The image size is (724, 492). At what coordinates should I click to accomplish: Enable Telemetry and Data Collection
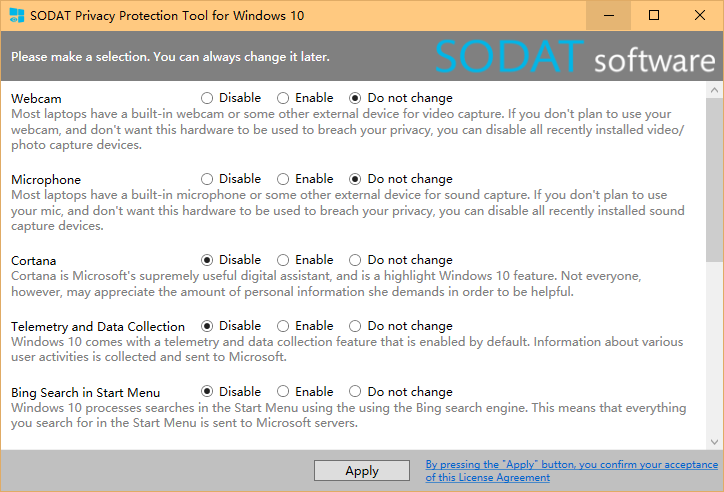(x=283, y=326)
